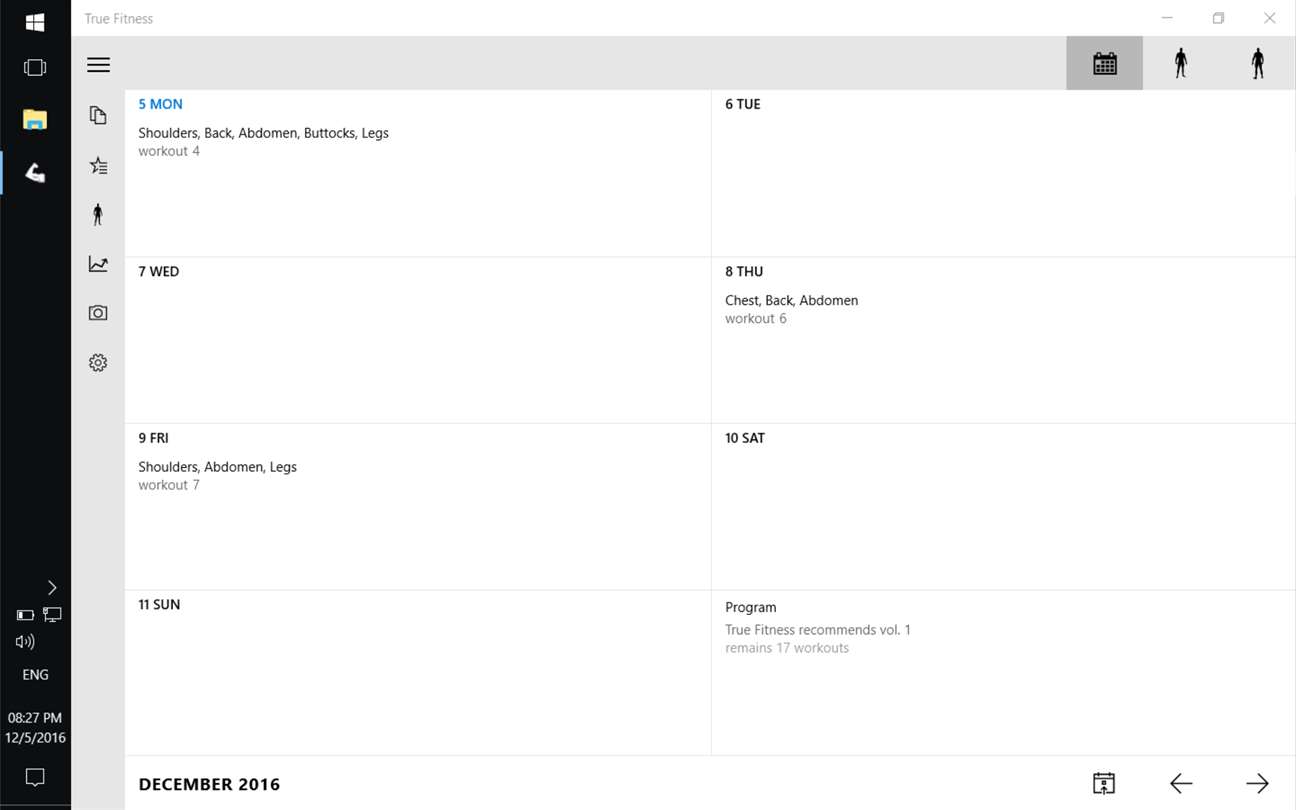Open workout 4 on Monday
The height and width of the screenshot is (810, 1296).
pyautogui.click(x=263, y=141)
